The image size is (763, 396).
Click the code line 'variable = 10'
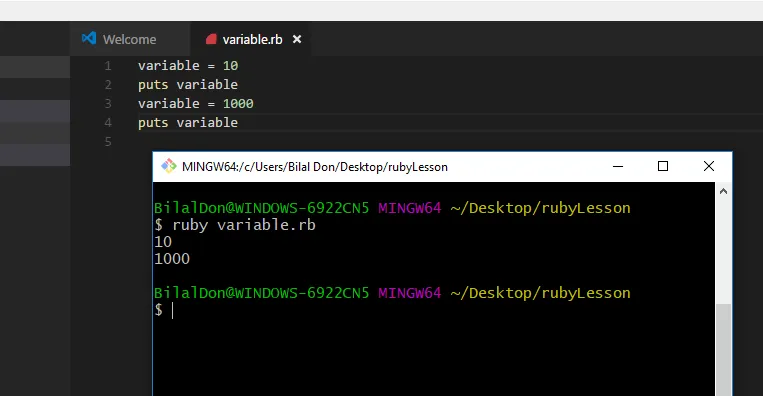tap(188, 66)
